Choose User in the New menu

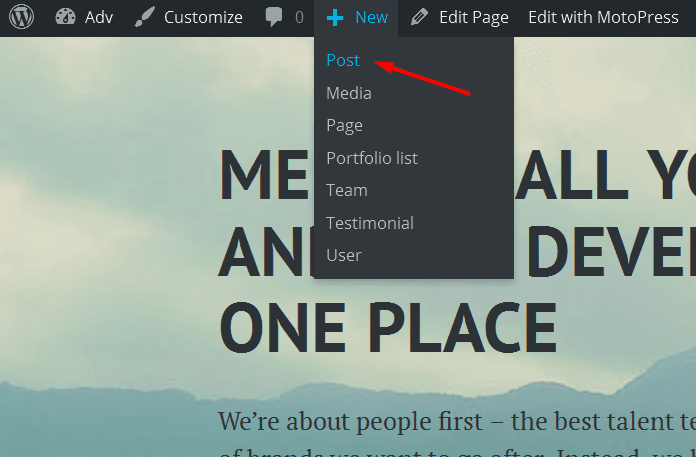click(x=344, y=255)
